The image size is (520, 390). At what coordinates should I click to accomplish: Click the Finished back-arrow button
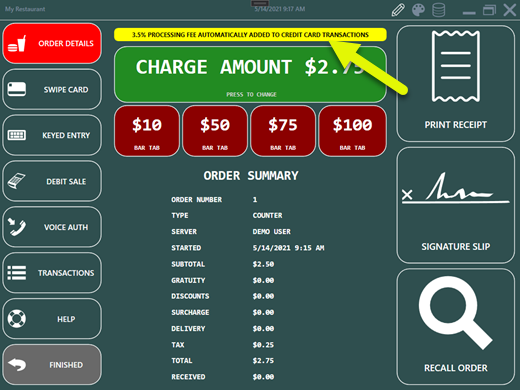52,365
